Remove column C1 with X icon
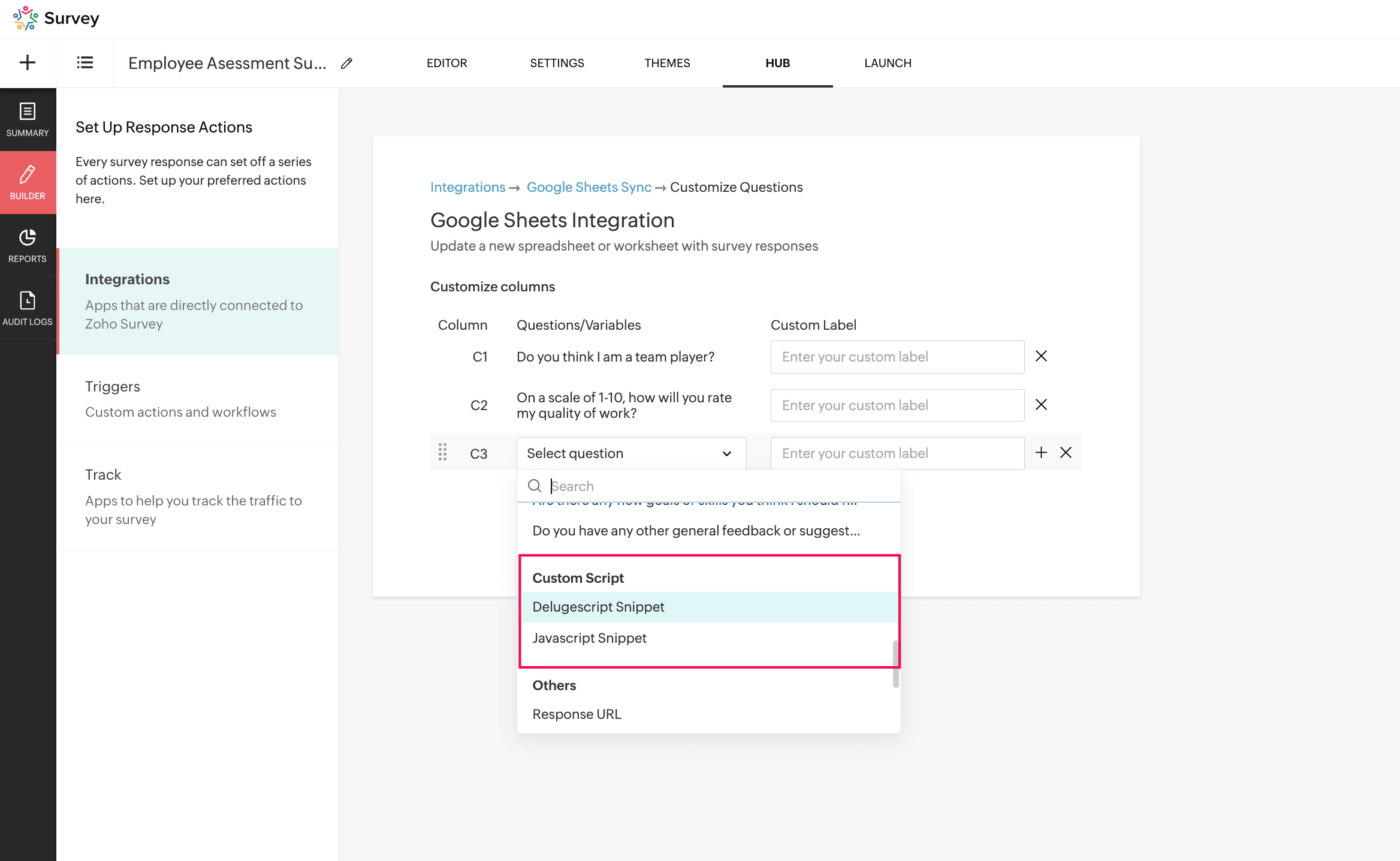The width and height of the screenshot is (1400, 861). (x=1041, y=356)
